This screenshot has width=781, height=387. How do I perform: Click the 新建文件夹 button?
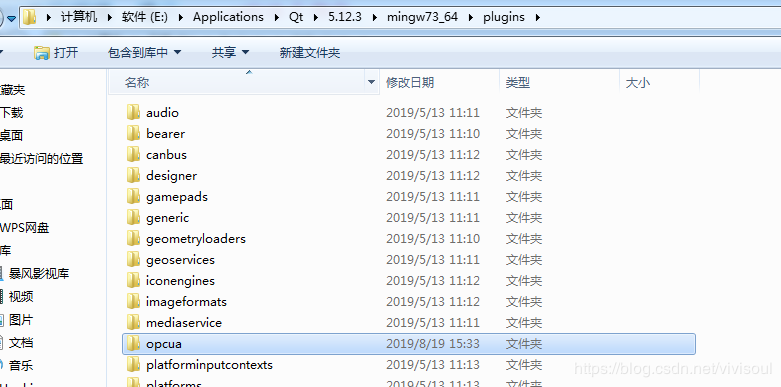[310, 52]
